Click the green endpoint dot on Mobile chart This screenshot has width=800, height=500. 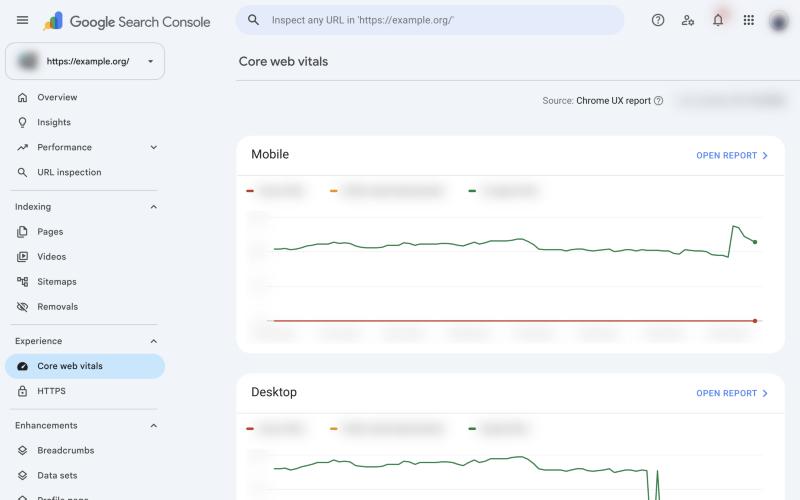coord(755,242)
